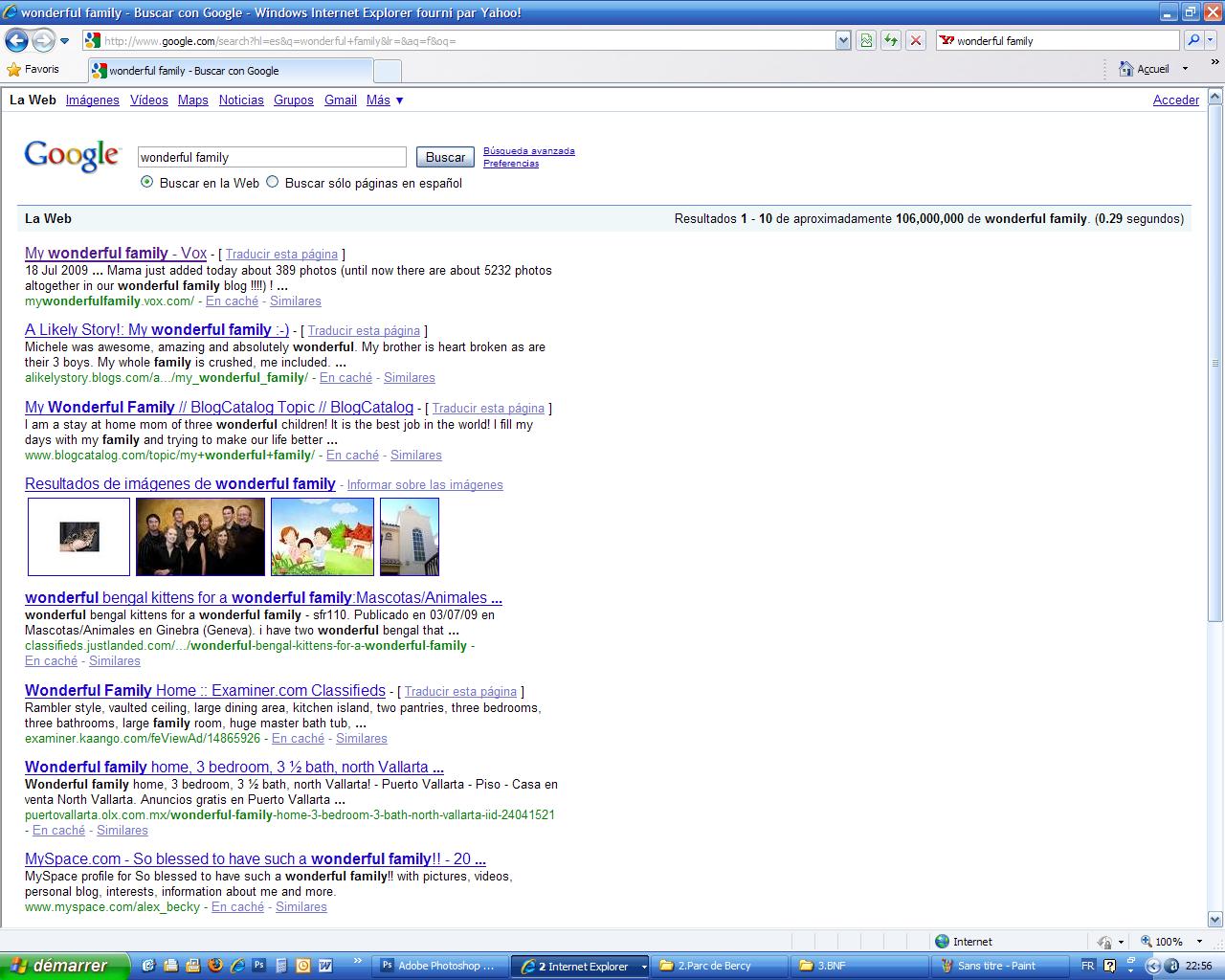The width and height of the screenshot is (1225, 980).
Task: Open the 'Imágenes' Google navigation link
Action: [92, 100]
